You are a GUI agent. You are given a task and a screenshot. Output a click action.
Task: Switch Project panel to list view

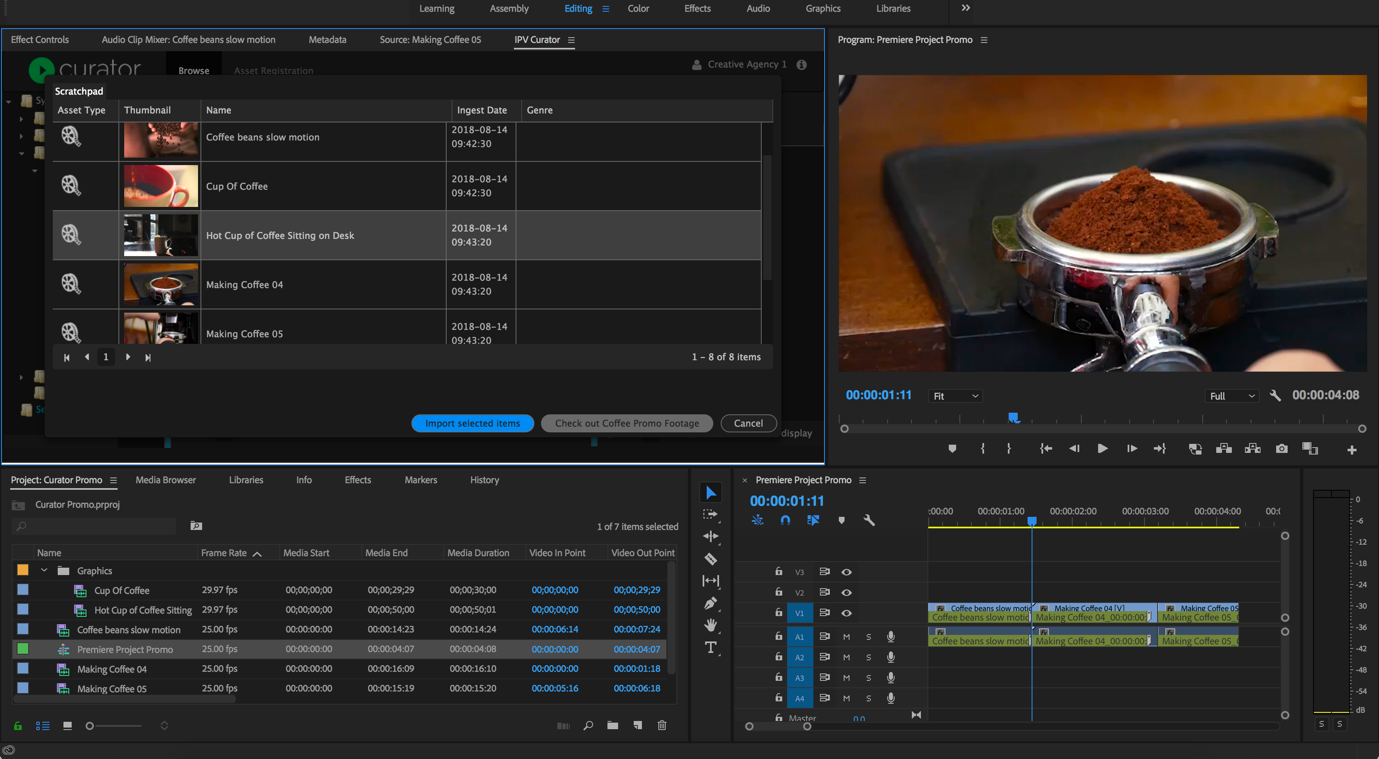(x=43, y=726)
